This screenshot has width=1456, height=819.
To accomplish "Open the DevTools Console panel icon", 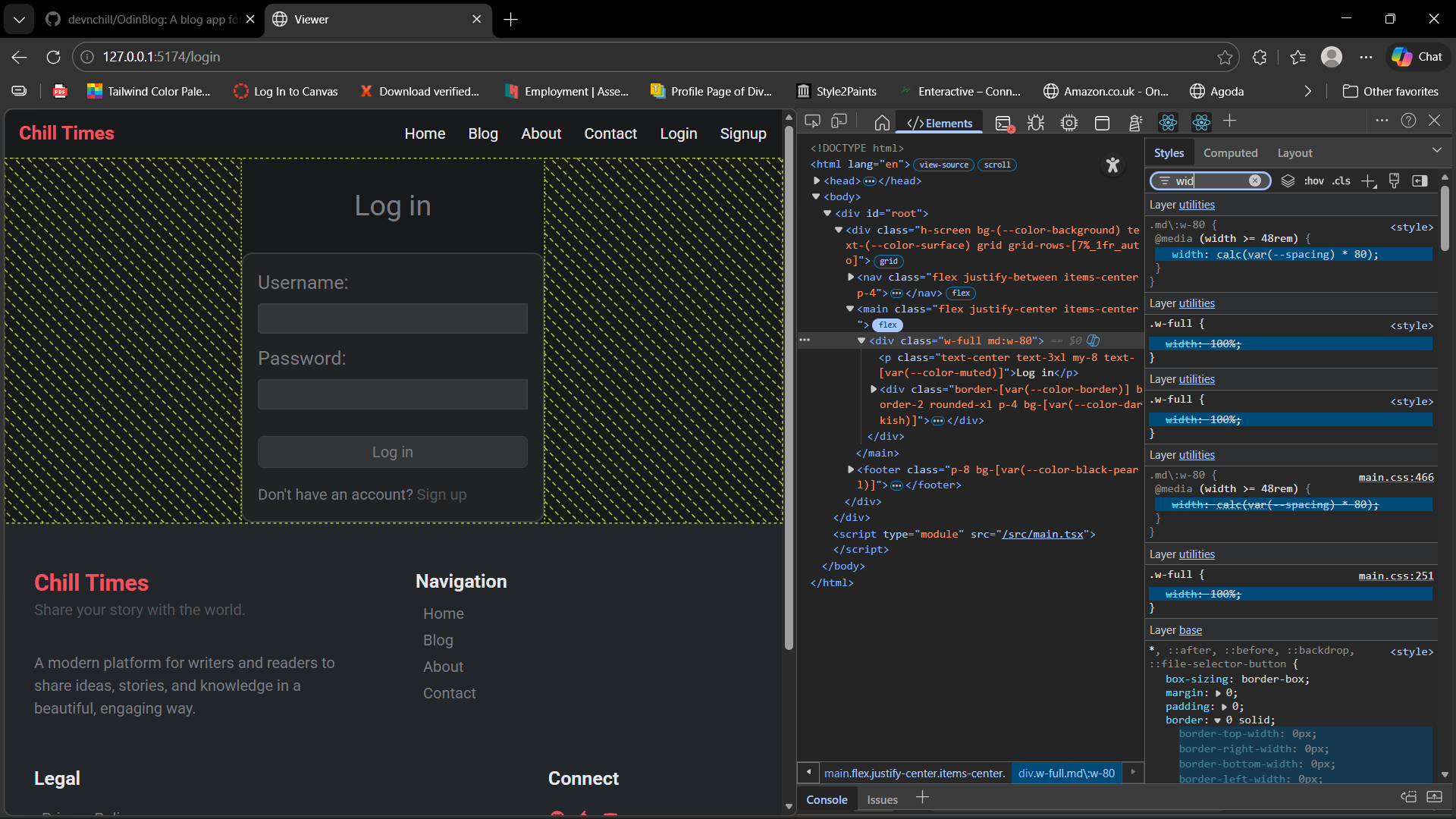I will coord(1003,123).
